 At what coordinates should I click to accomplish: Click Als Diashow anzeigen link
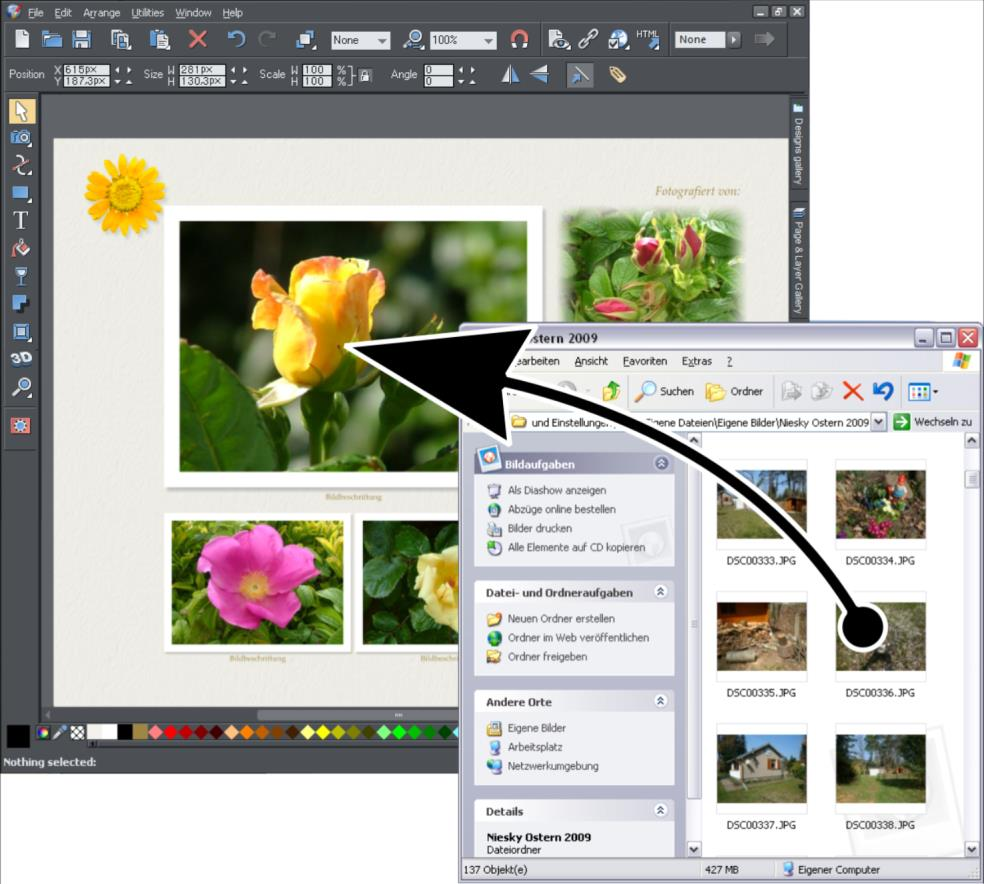557,491
